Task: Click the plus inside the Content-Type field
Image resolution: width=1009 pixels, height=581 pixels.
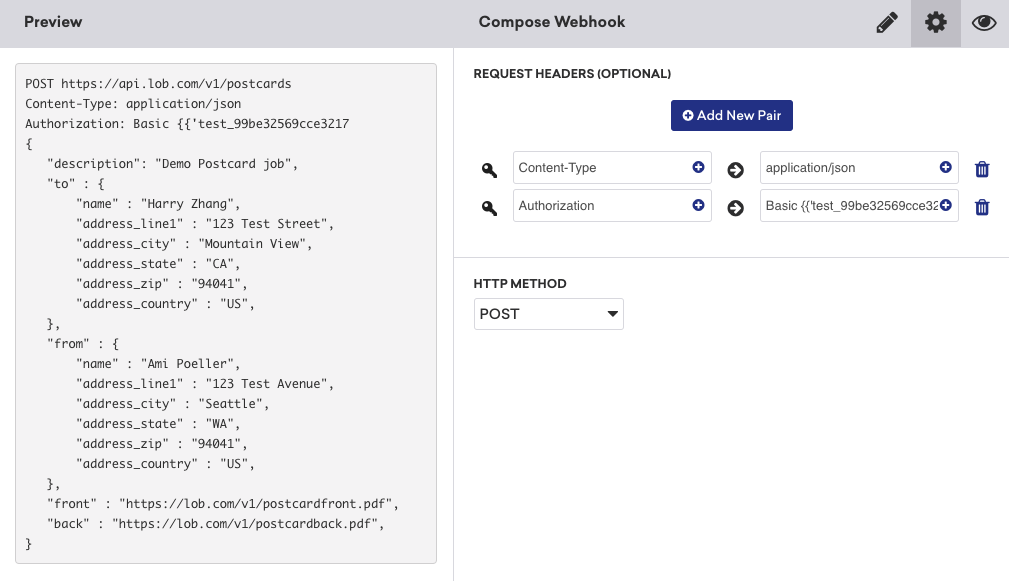Action: [698, 167]
